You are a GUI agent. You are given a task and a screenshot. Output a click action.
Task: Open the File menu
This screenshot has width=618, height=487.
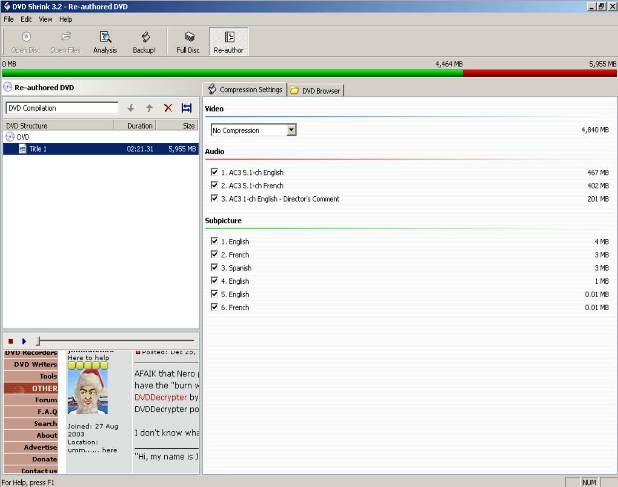tap(9, 19)
